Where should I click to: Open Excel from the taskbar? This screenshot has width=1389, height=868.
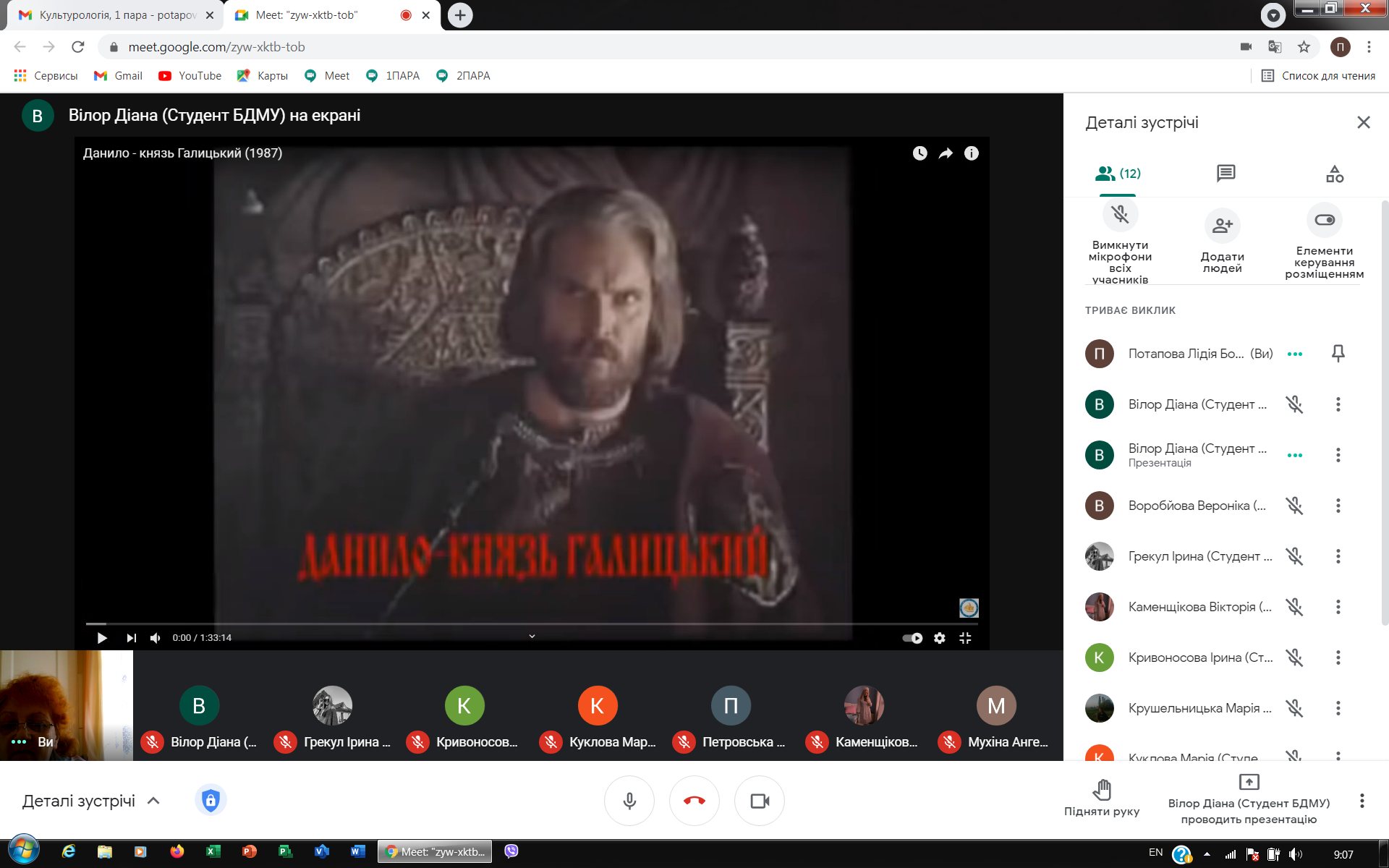click(213, 852)
